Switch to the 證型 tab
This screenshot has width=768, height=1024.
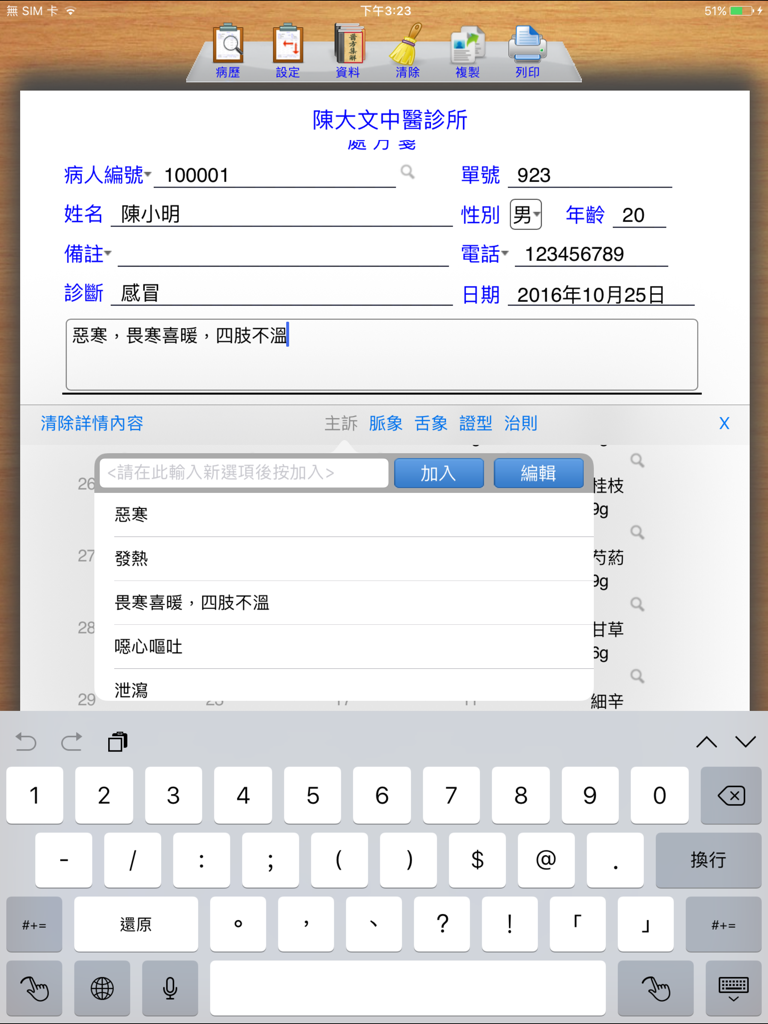click(x=476, y=423)
